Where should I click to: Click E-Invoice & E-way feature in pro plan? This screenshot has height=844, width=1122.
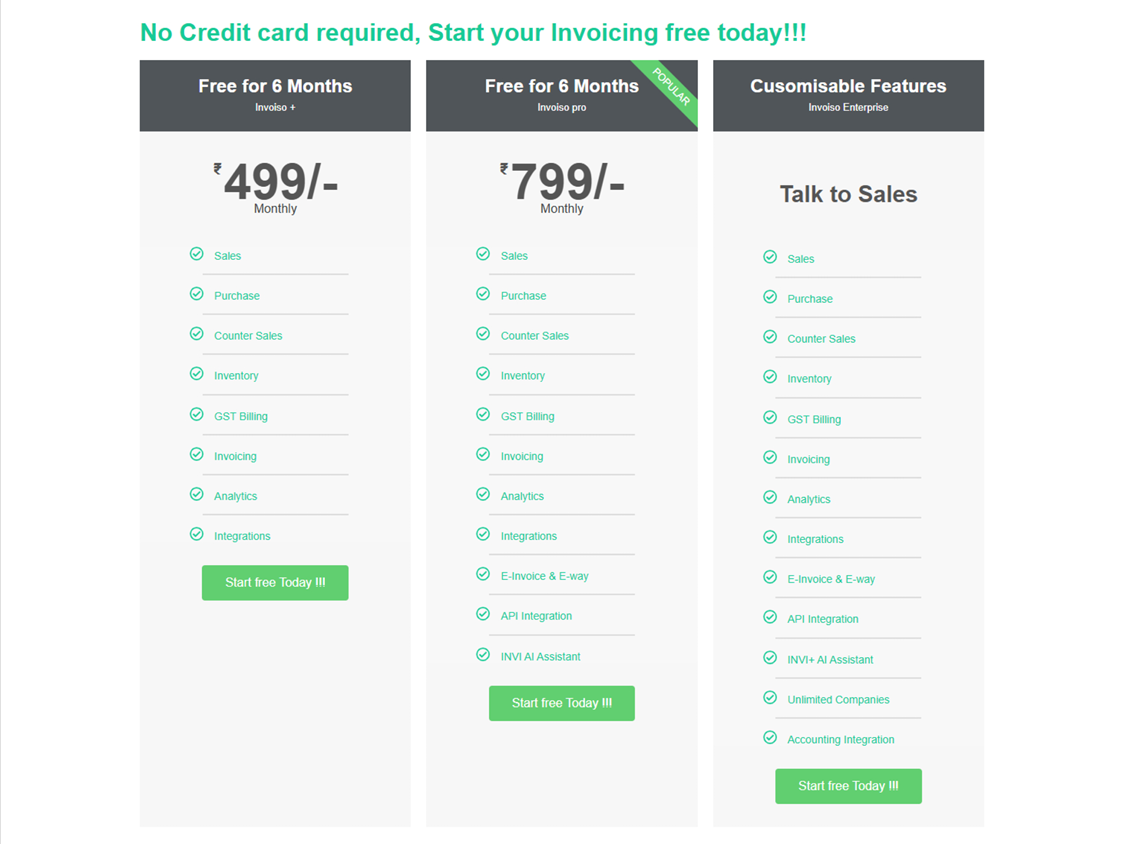coord(545,576)
